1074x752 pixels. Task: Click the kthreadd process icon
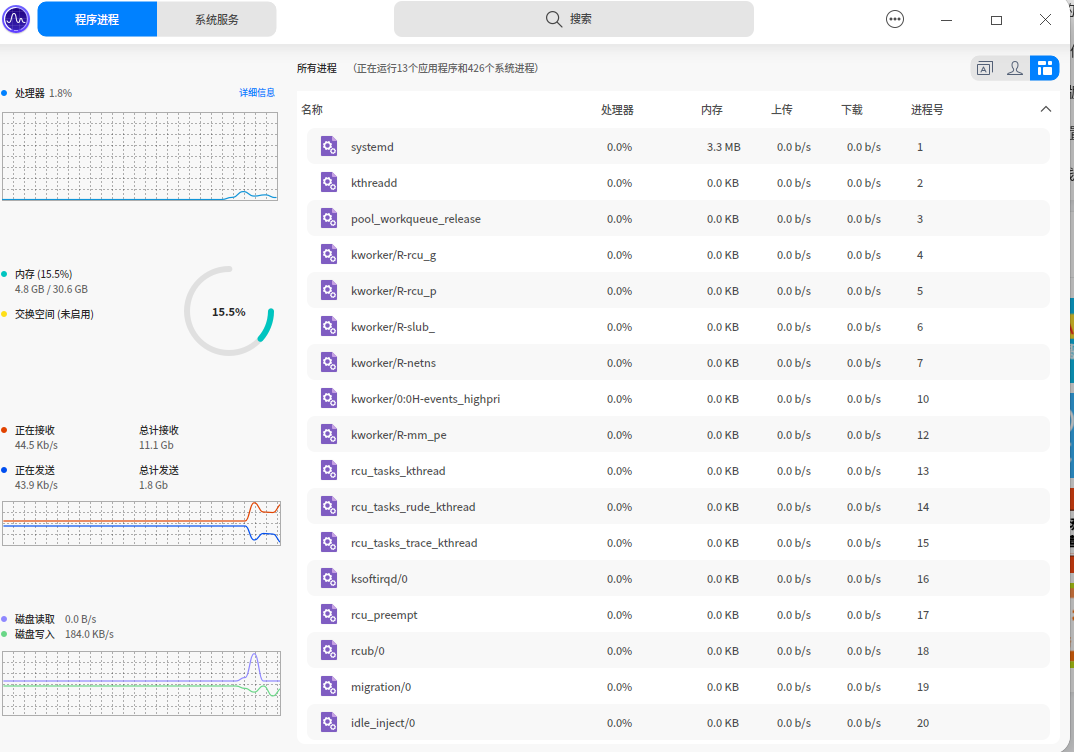(x=329, y=182)
